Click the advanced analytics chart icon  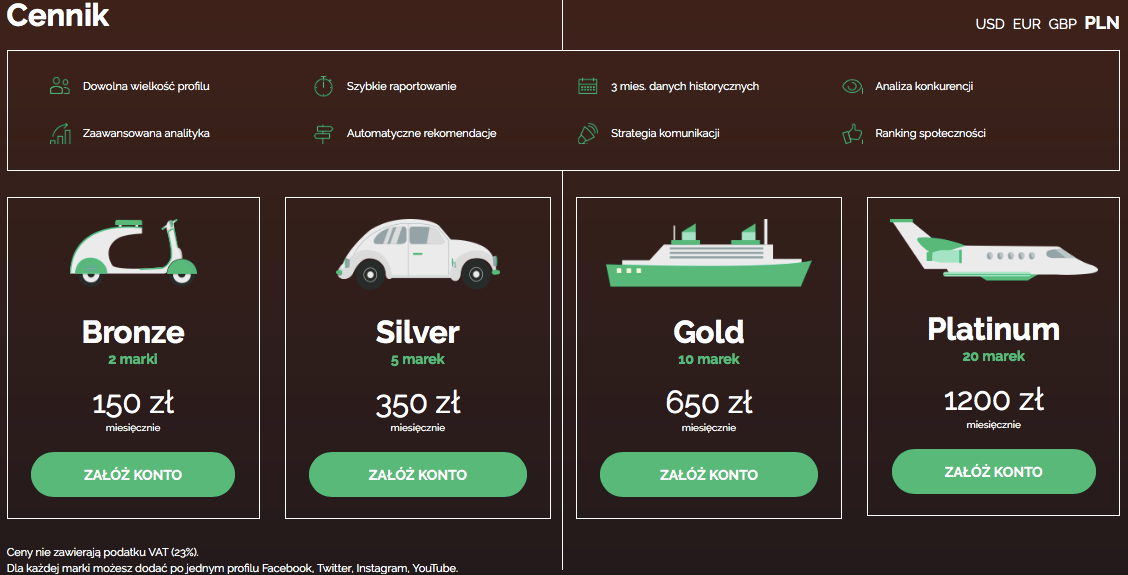pyautogui.click(x=59, y=133)
